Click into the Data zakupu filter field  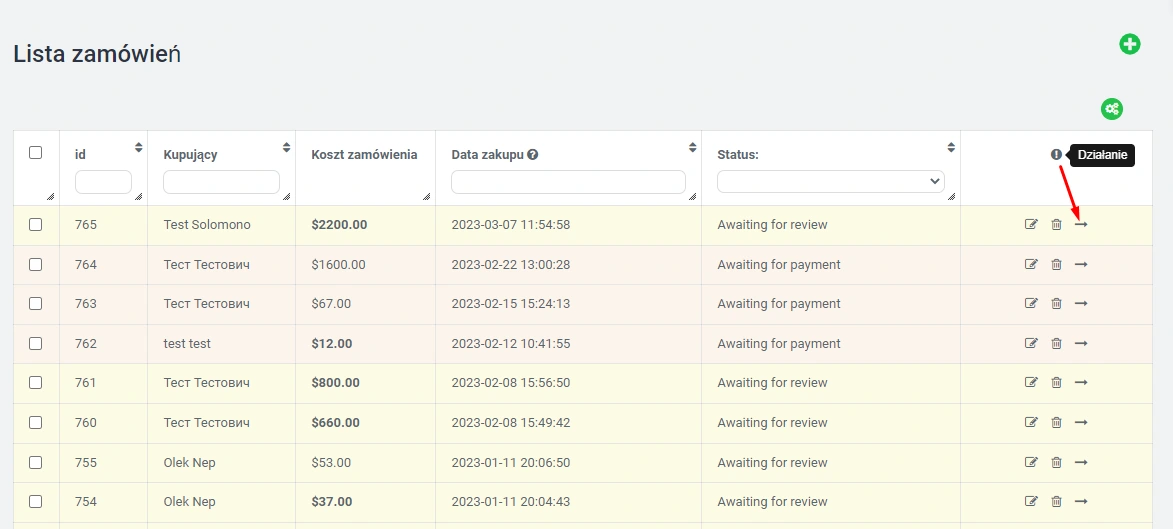coord(568,182)
